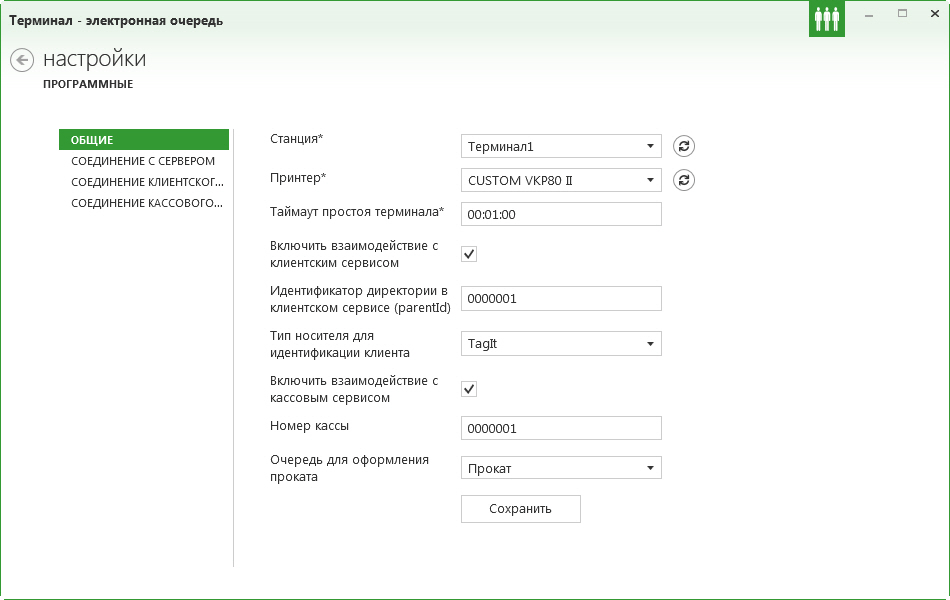Minimize the terminal window
950x600 pixels.
click(869, 15)
